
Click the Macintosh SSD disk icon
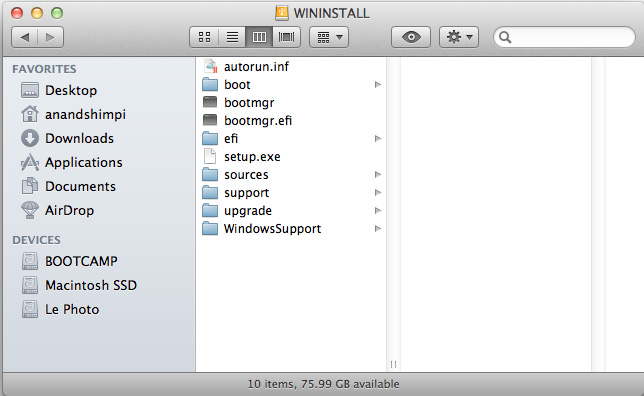[x=30, y=285]
